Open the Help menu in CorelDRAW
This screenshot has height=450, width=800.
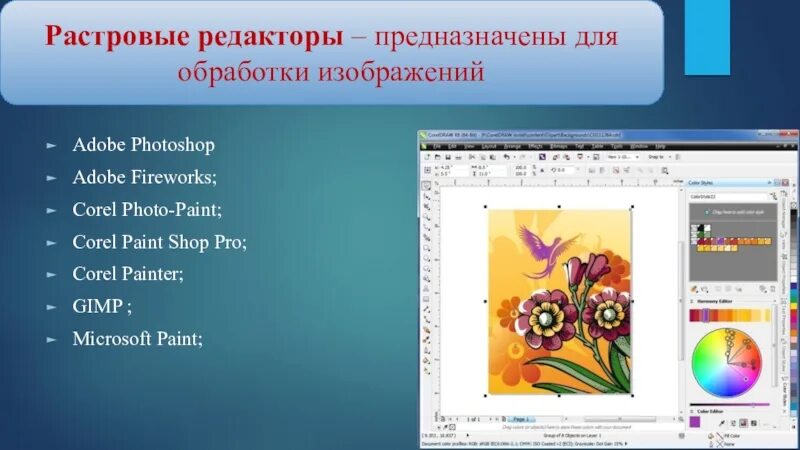coord(660,146)
